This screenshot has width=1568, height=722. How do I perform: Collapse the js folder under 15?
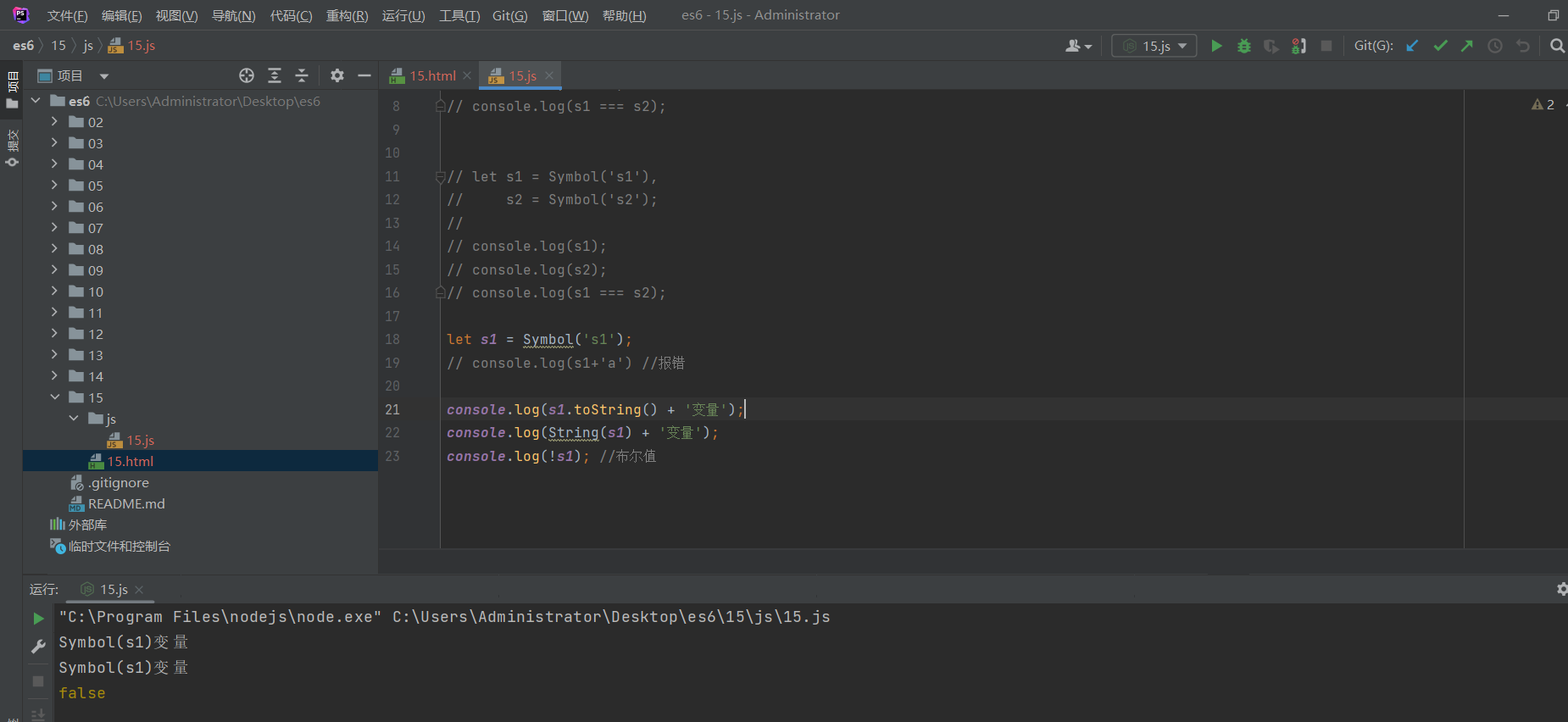[x=74, y=419]
